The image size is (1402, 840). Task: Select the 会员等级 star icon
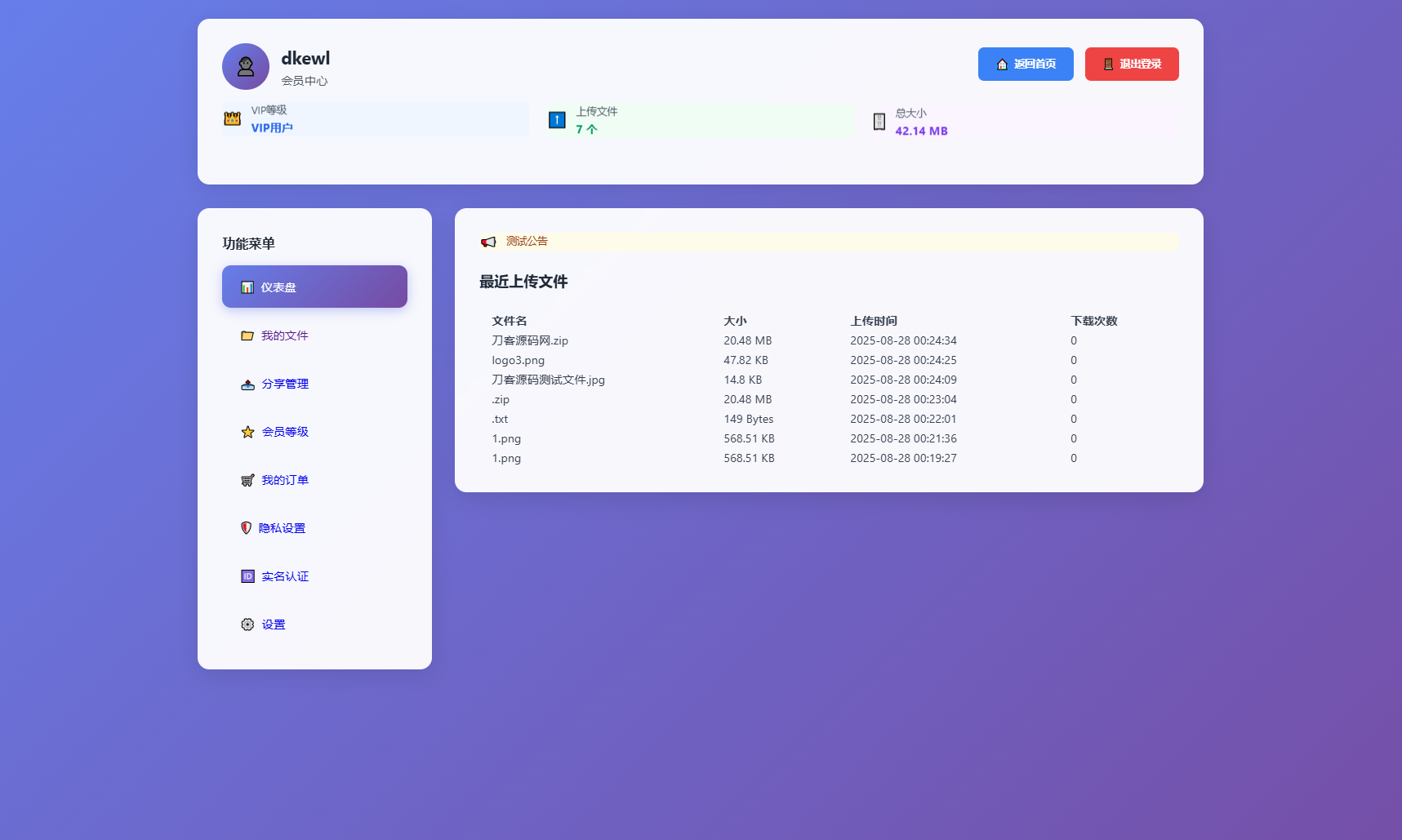pyautogui.click(x=247, y=432)
